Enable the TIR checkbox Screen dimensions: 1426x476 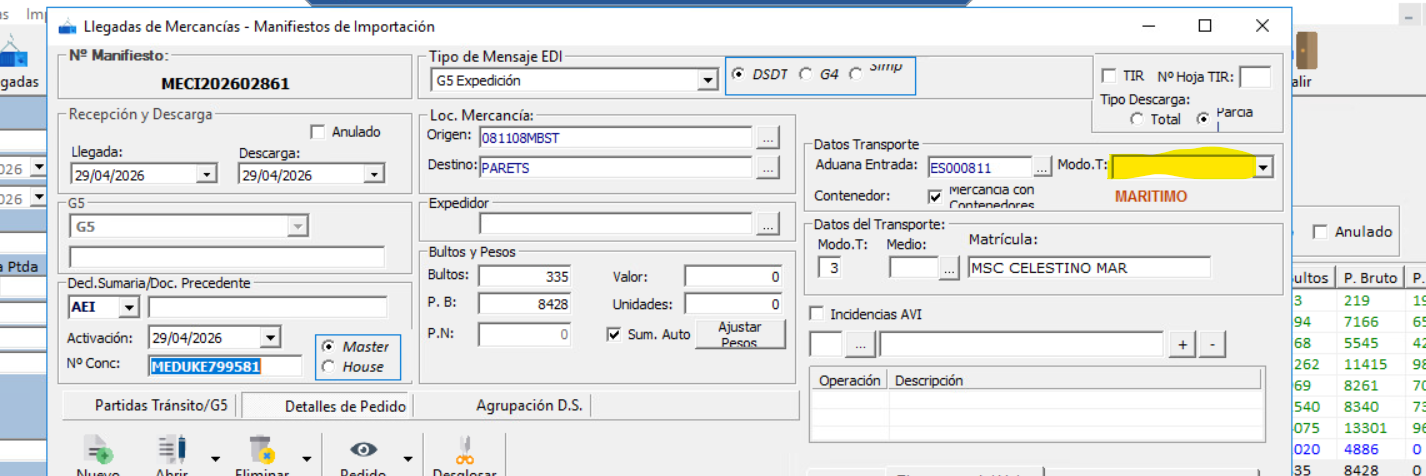point(1108,76)
